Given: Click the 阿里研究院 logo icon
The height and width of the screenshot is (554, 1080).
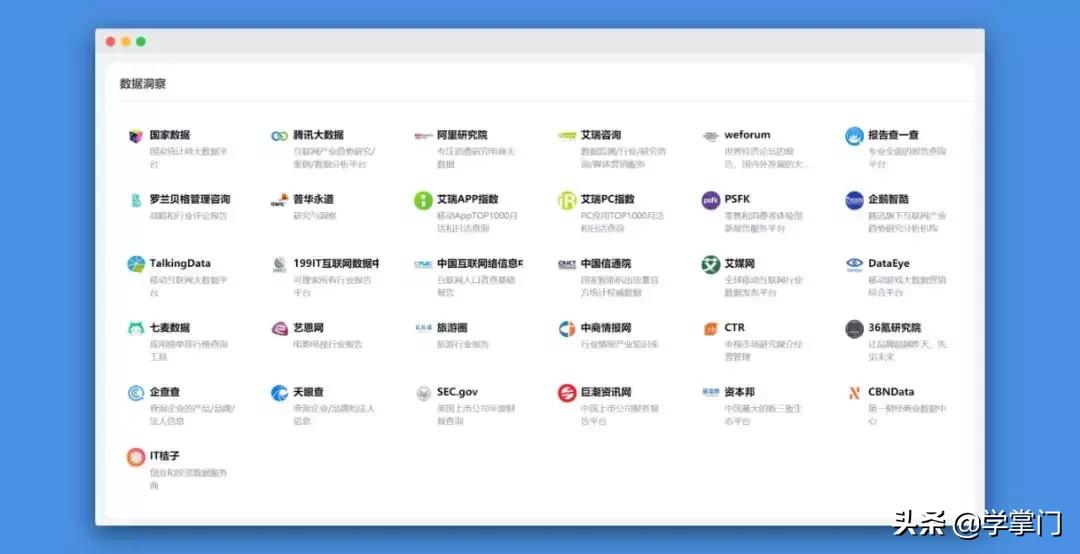Looking at the screenshot, I should coord(423,136).
